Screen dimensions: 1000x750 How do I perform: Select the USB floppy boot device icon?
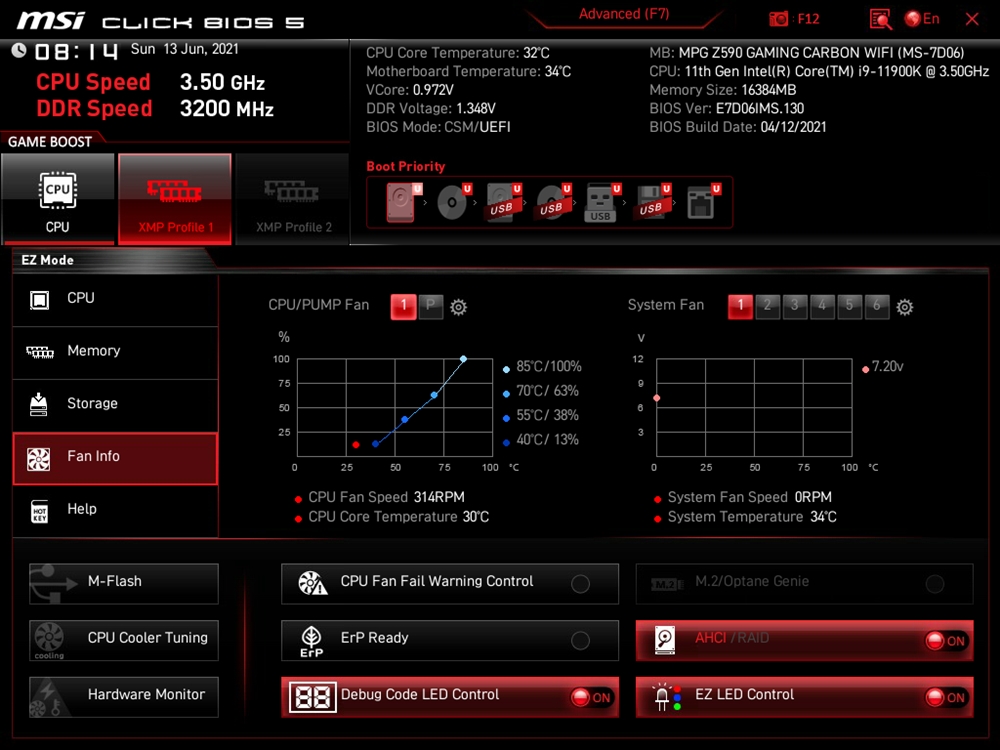pyautogui.click(x=652, y=202)
